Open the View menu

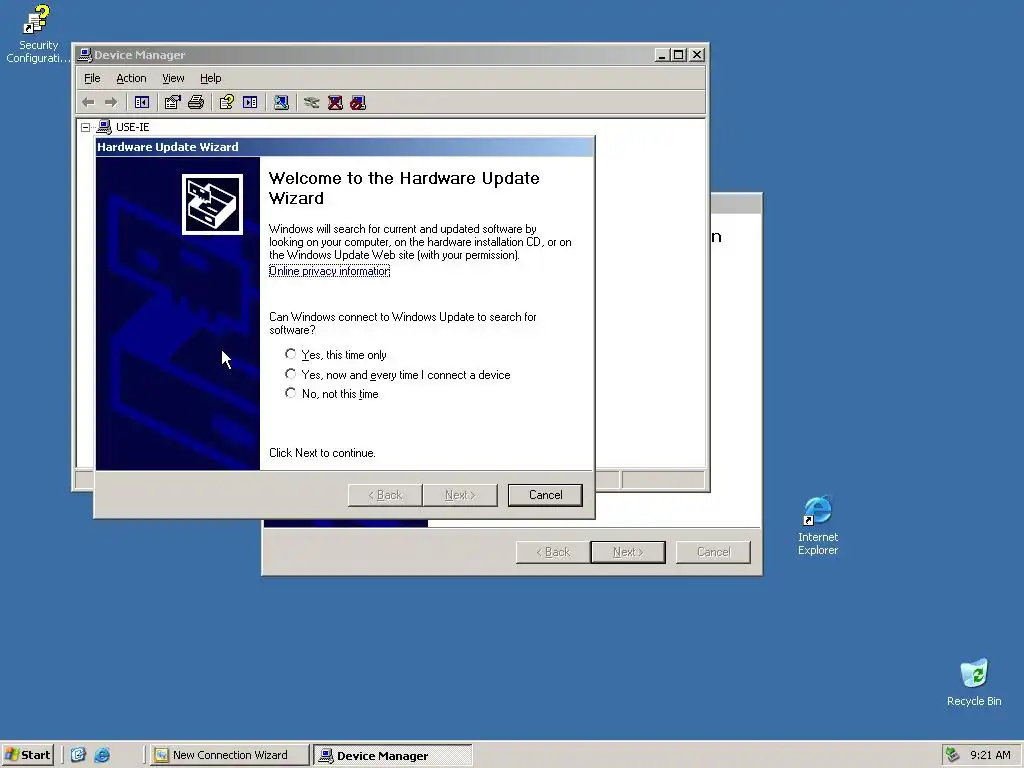point(173,78)
